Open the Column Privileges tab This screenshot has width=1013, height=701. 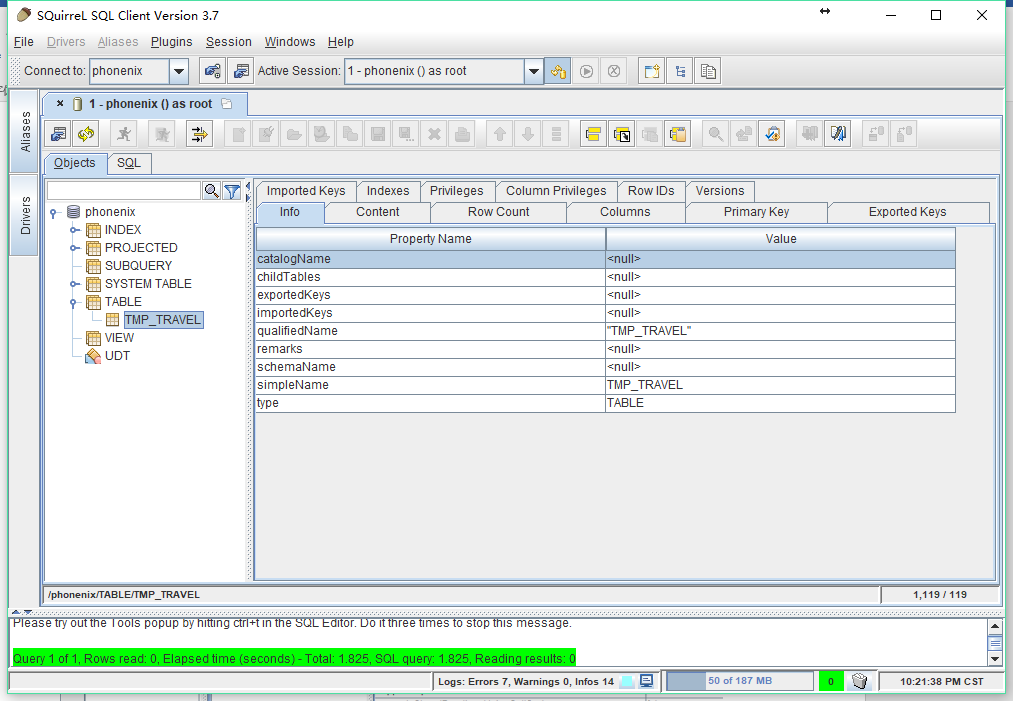[x=556, y=191]
